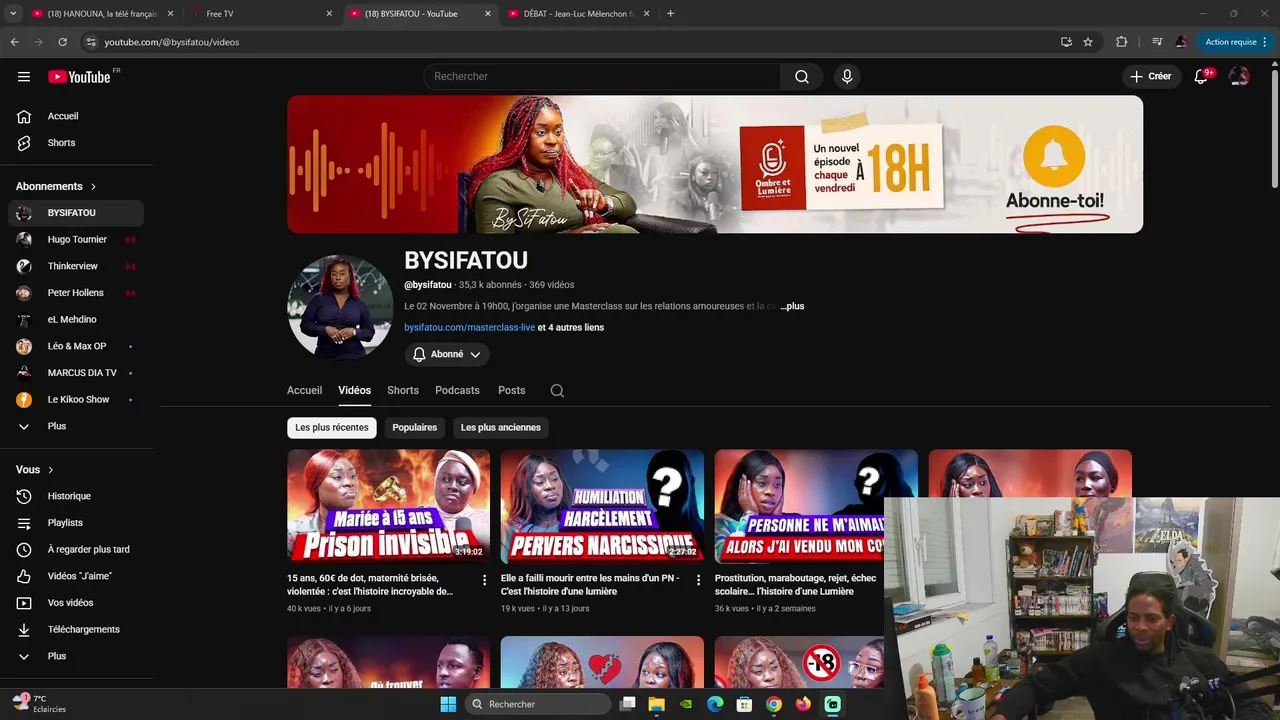
Task: Open Historique in the sidebar
Action: tap(76, 496)
